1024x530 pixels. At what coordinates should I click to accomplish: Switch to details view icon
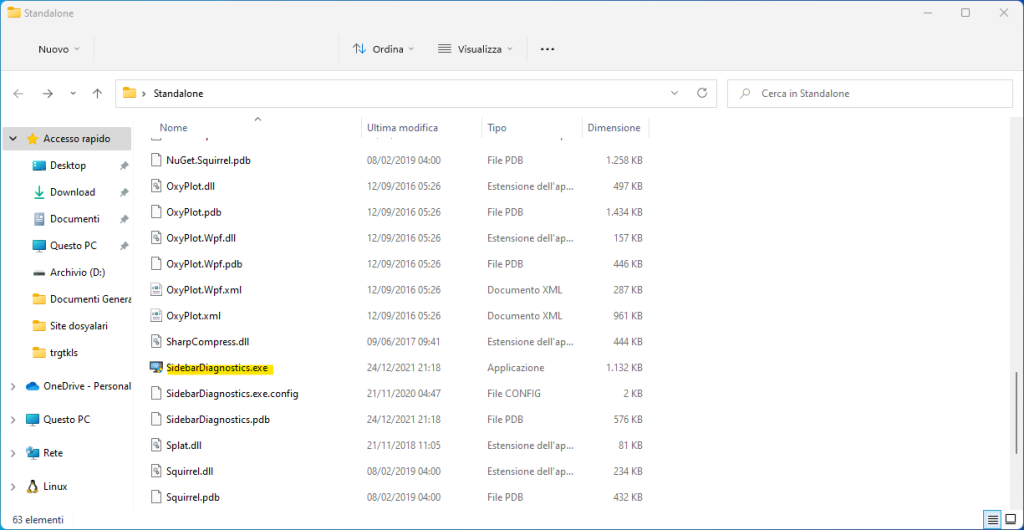[991, 519]
